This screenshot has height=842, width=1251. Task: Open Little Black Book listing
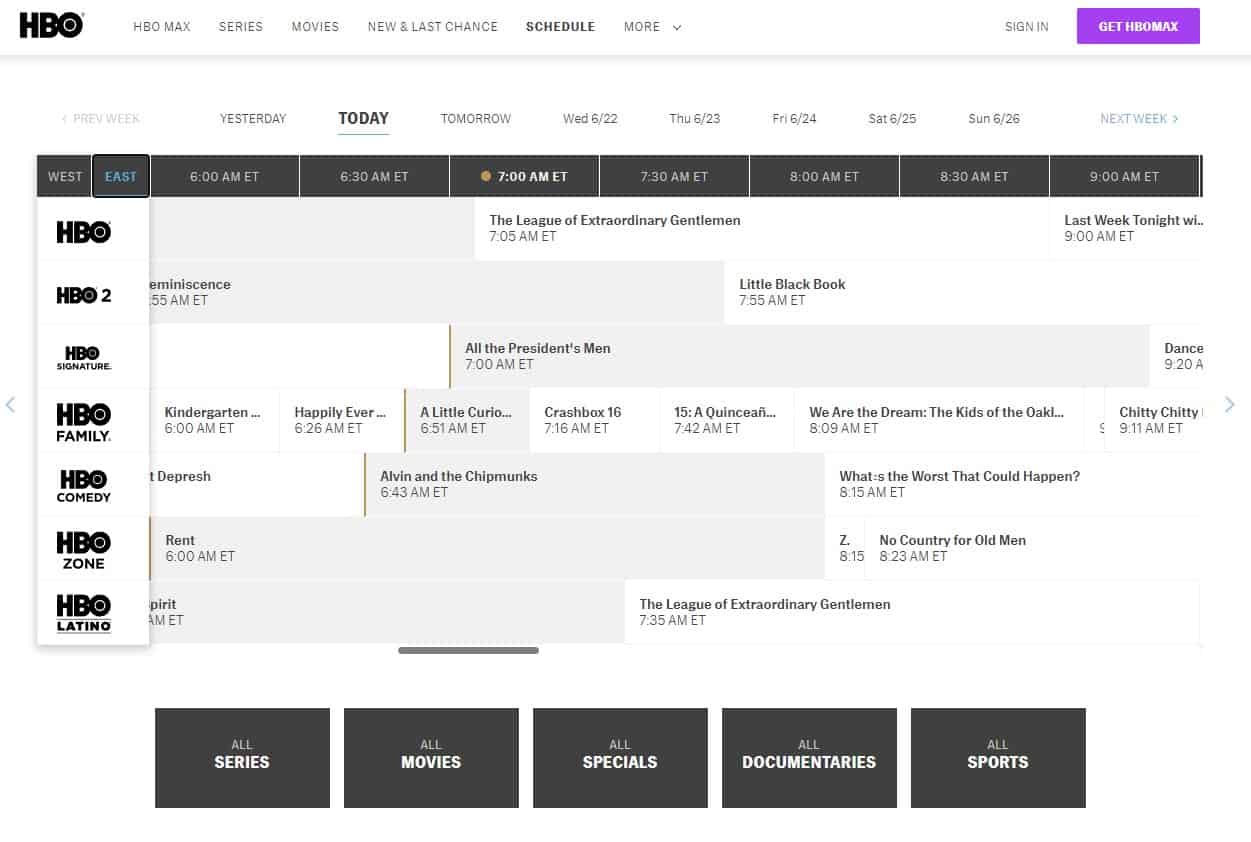click(x=962, y=292)
